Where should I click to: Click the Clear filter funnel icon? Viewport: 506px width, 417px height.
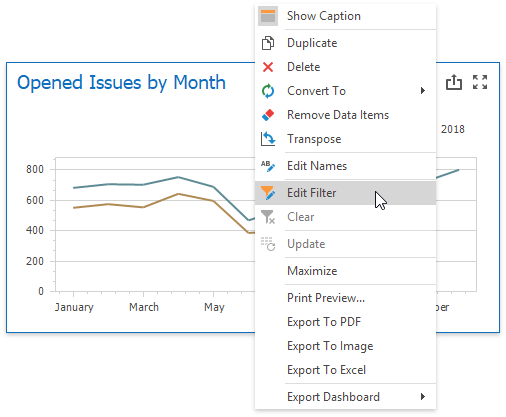click(x=268, y=217)
